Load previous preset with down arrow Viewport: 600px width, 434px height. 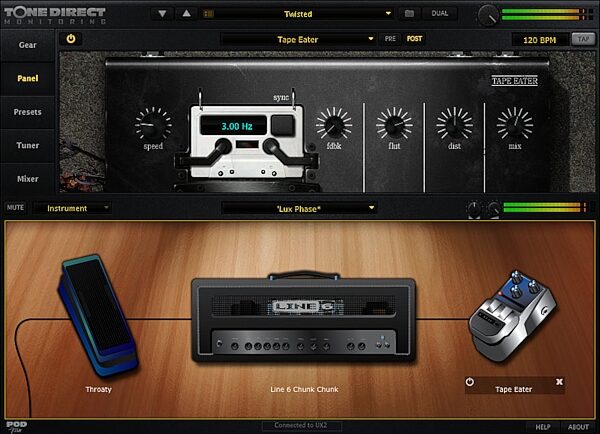162,14
